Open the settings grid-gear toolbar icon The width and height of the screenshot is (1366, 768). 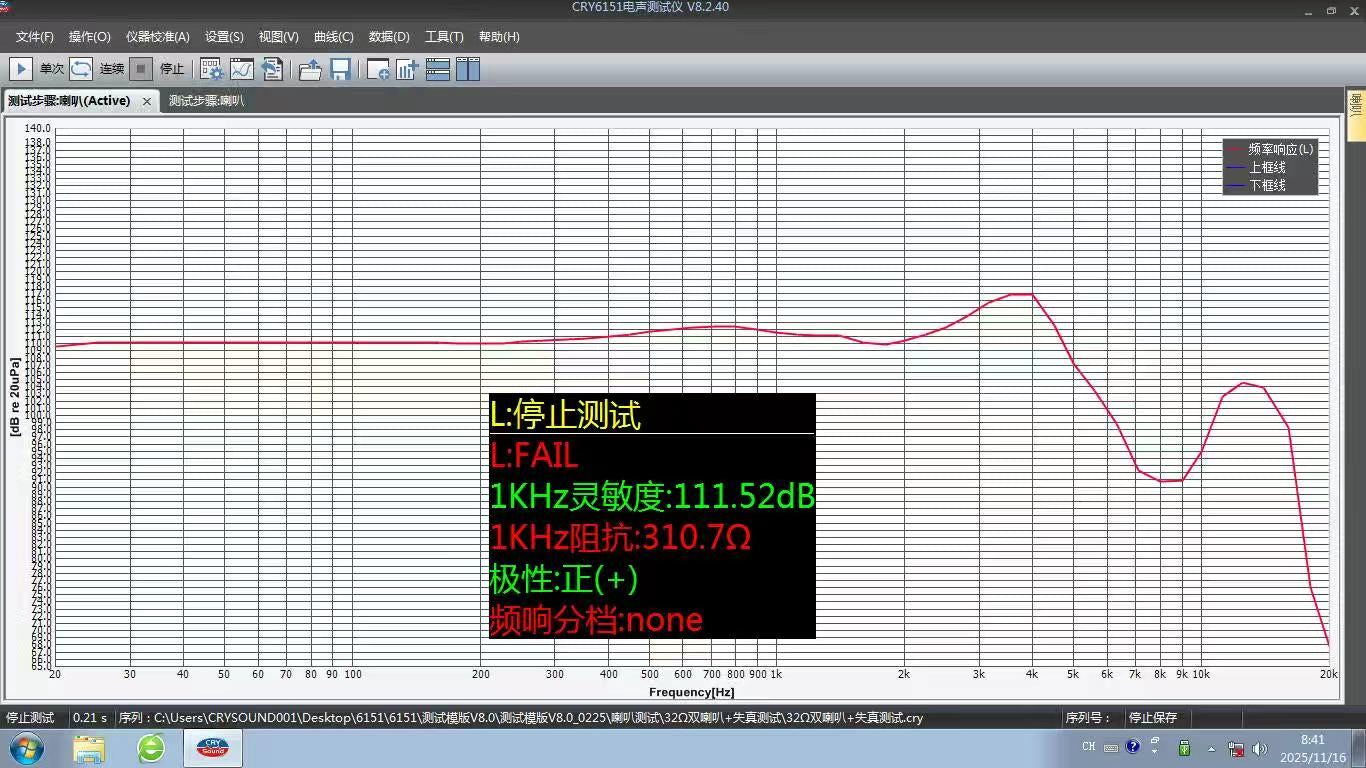point(211,69)
